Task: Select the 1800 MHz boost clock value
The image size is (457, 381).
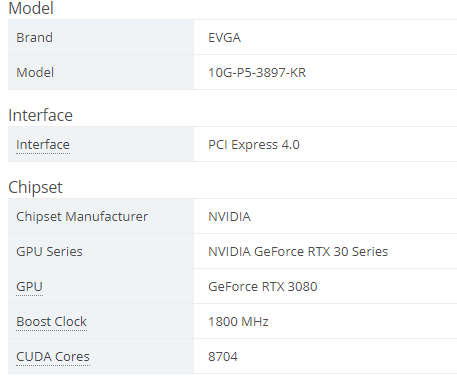Action: (x=238, y=322)
